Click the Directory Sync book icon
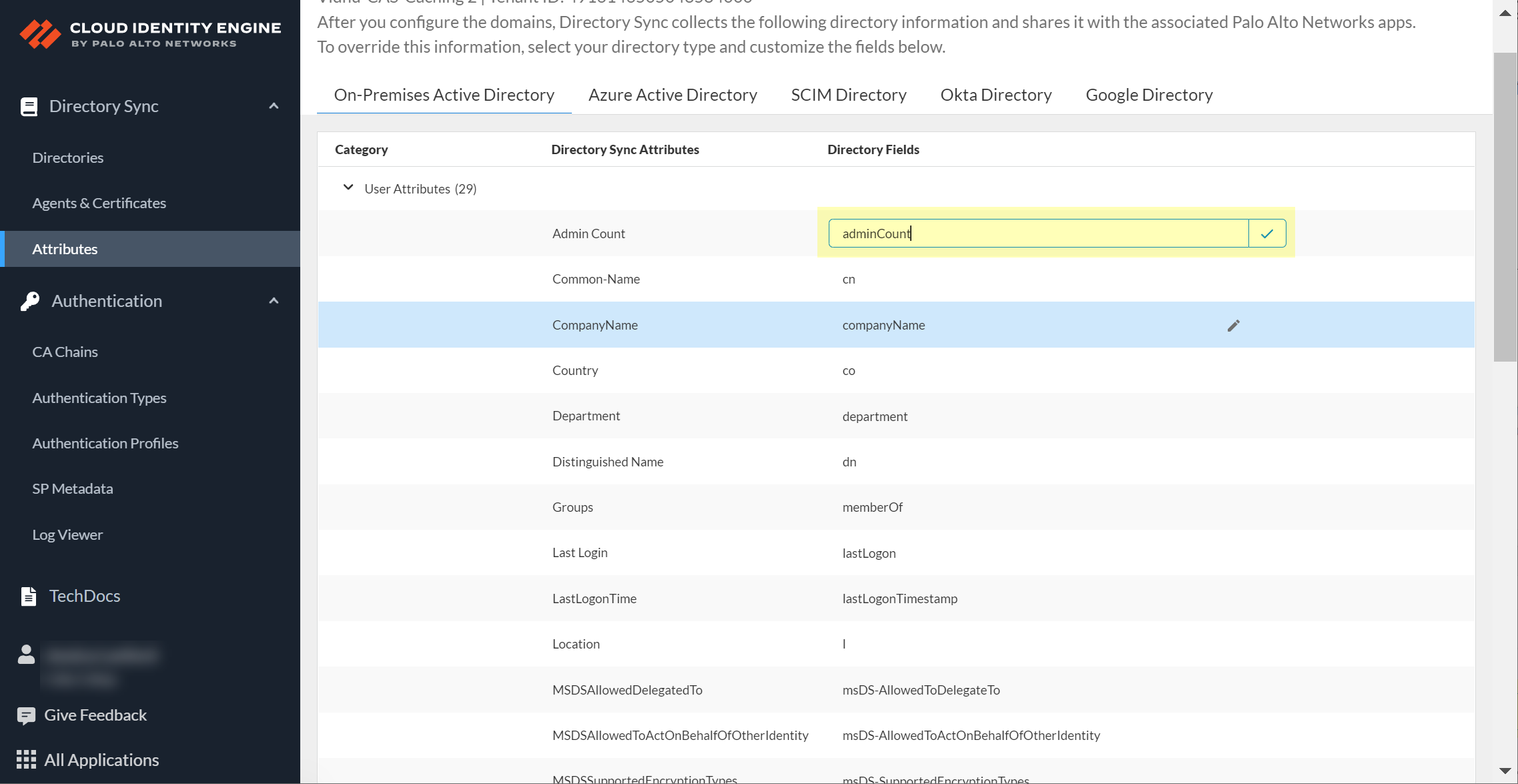 coord(29,107)
